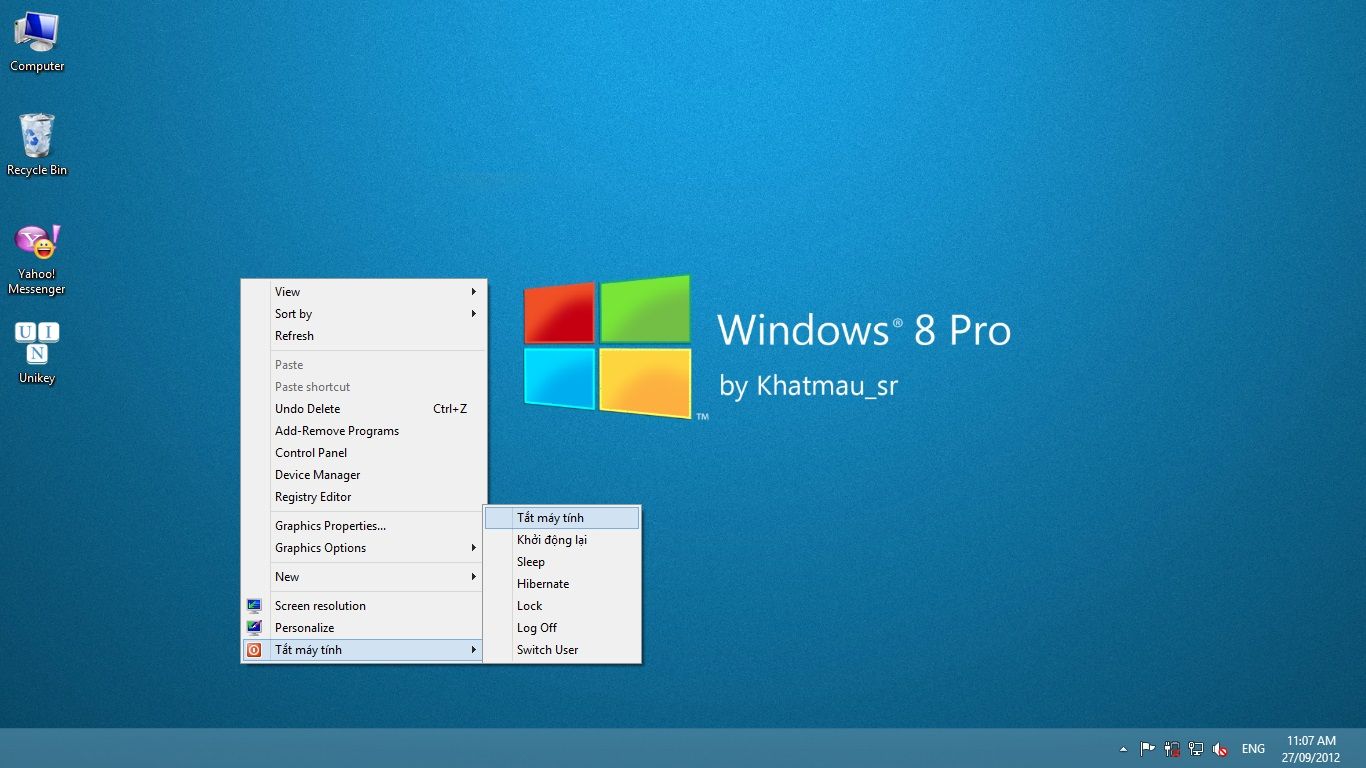The image size is (1366, 768).
Task: Select Undo Delete in the context menu
Action: pos(364,409)
